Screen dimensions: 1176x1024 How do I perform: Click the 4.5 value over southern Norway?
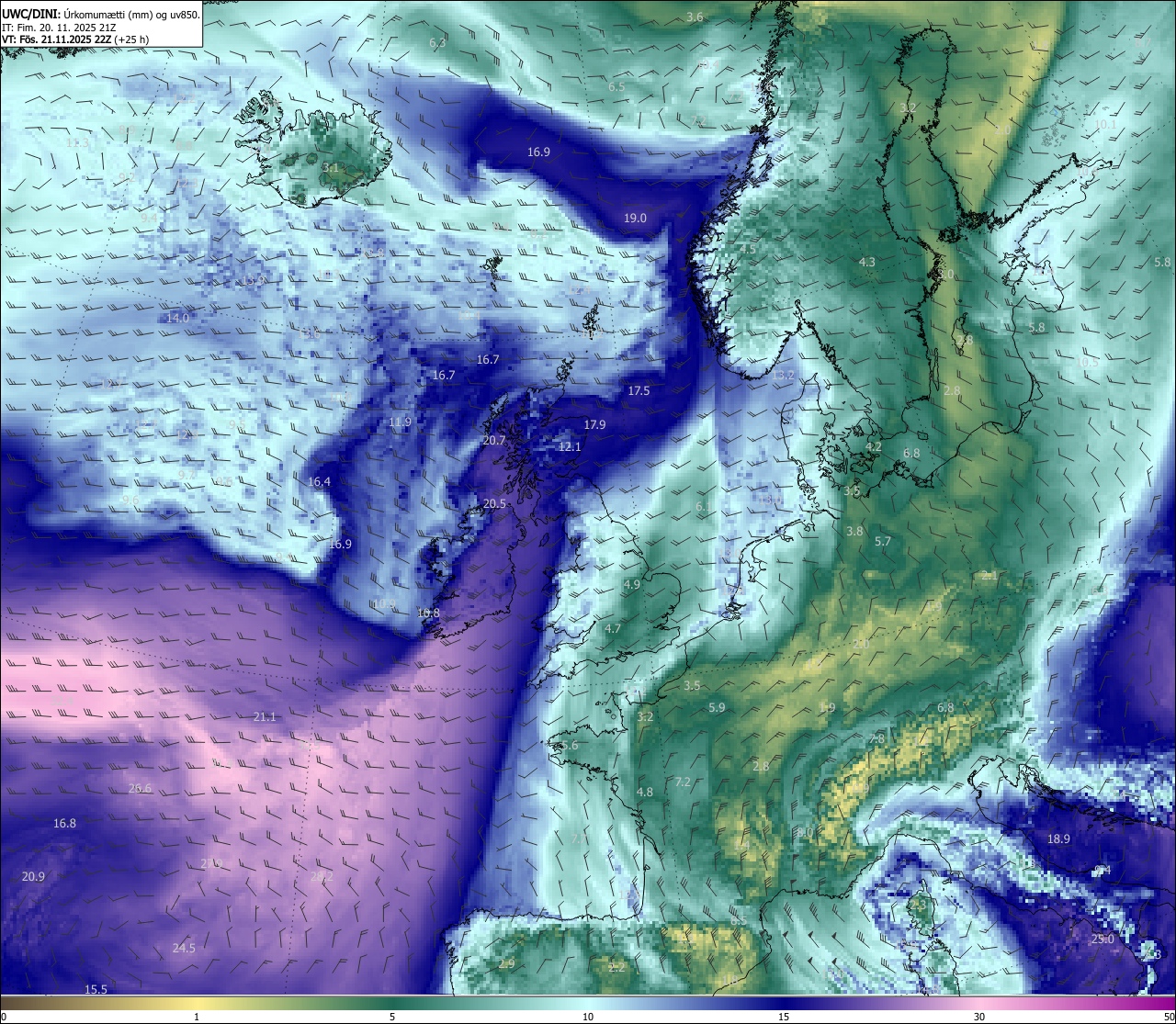pyautogui.click(x=748, y=250)
